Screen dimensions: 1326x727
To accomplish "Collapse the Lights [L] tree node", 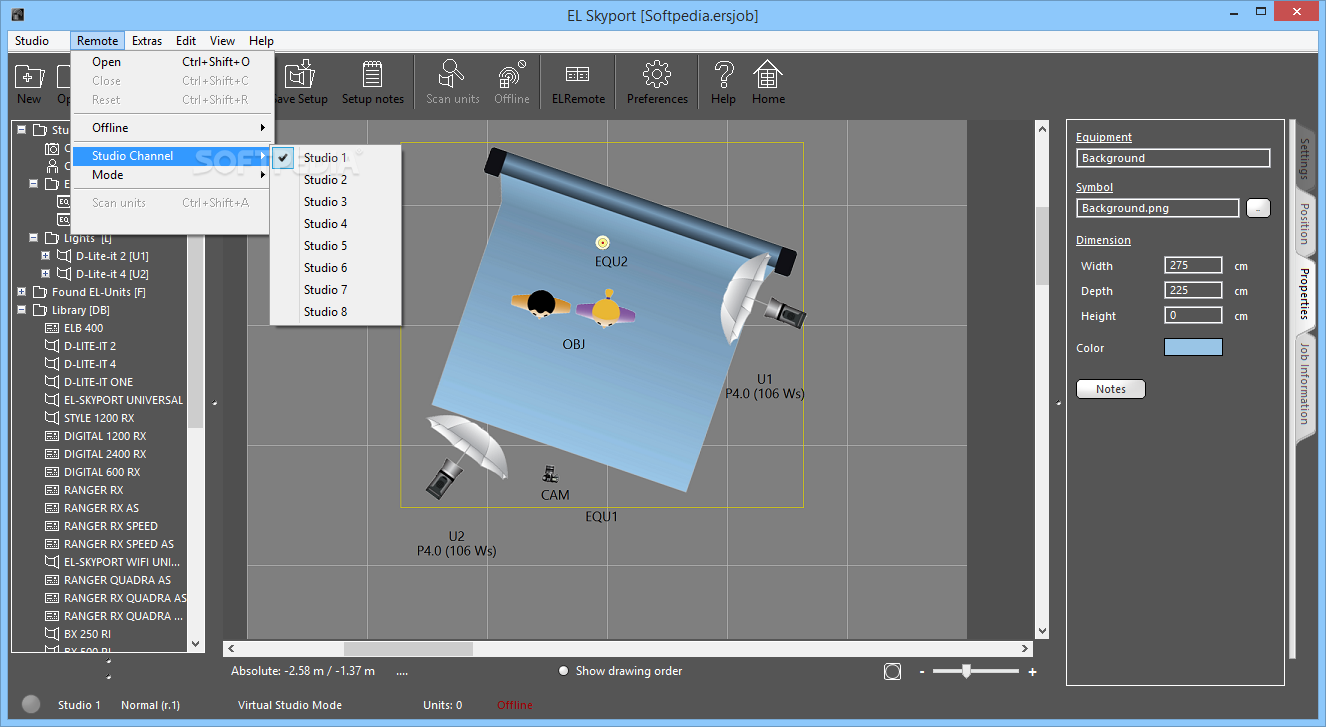I will [x=33, y=238].
